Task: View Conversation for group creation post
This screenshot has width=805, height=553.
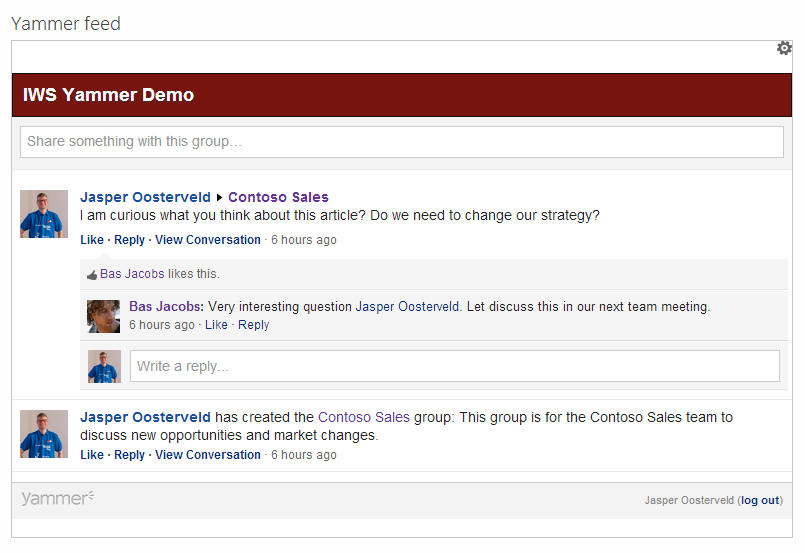Action: coord(207,455)
